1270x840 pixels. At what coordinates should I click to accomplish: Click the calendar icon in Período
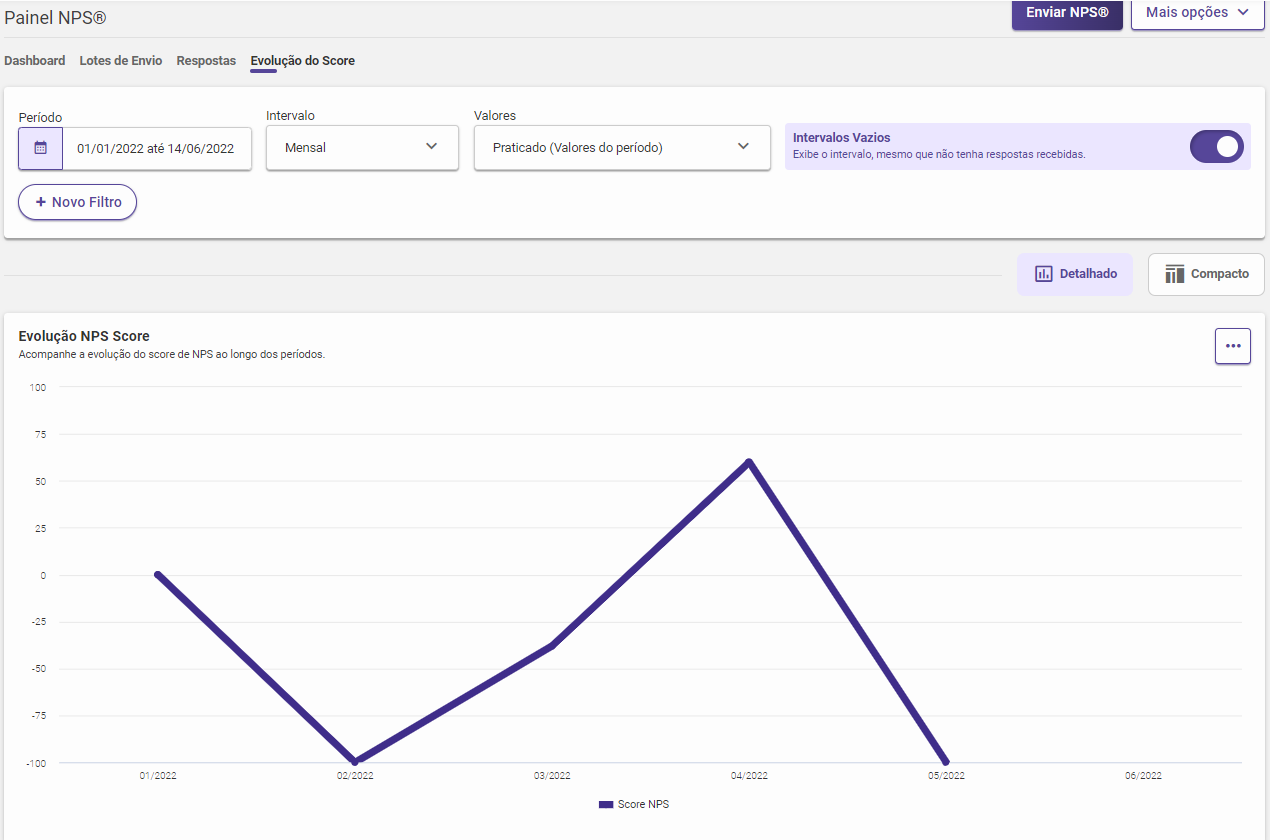pyautogui.click(x=40, y=148)
